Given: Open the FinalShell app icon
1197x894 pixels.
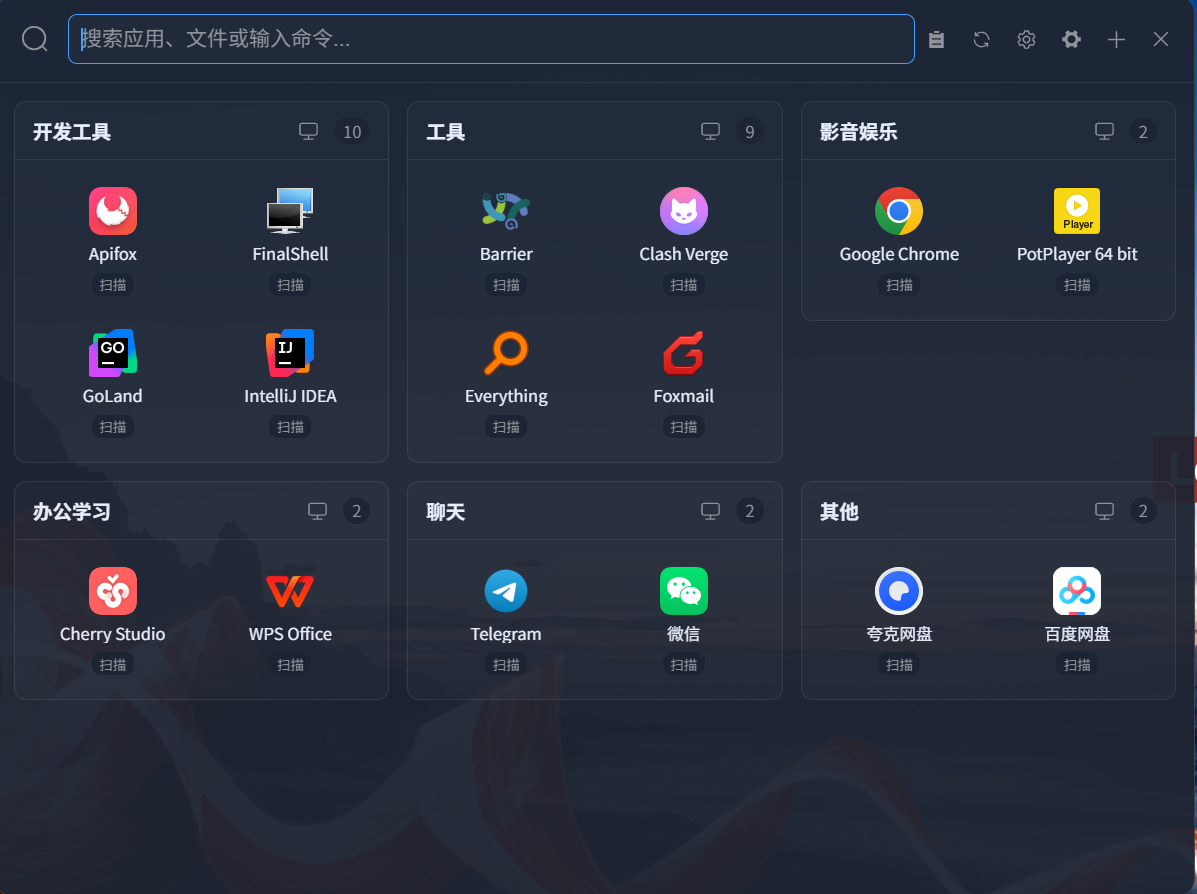Looking at the screenshot, I should point(290,211).
